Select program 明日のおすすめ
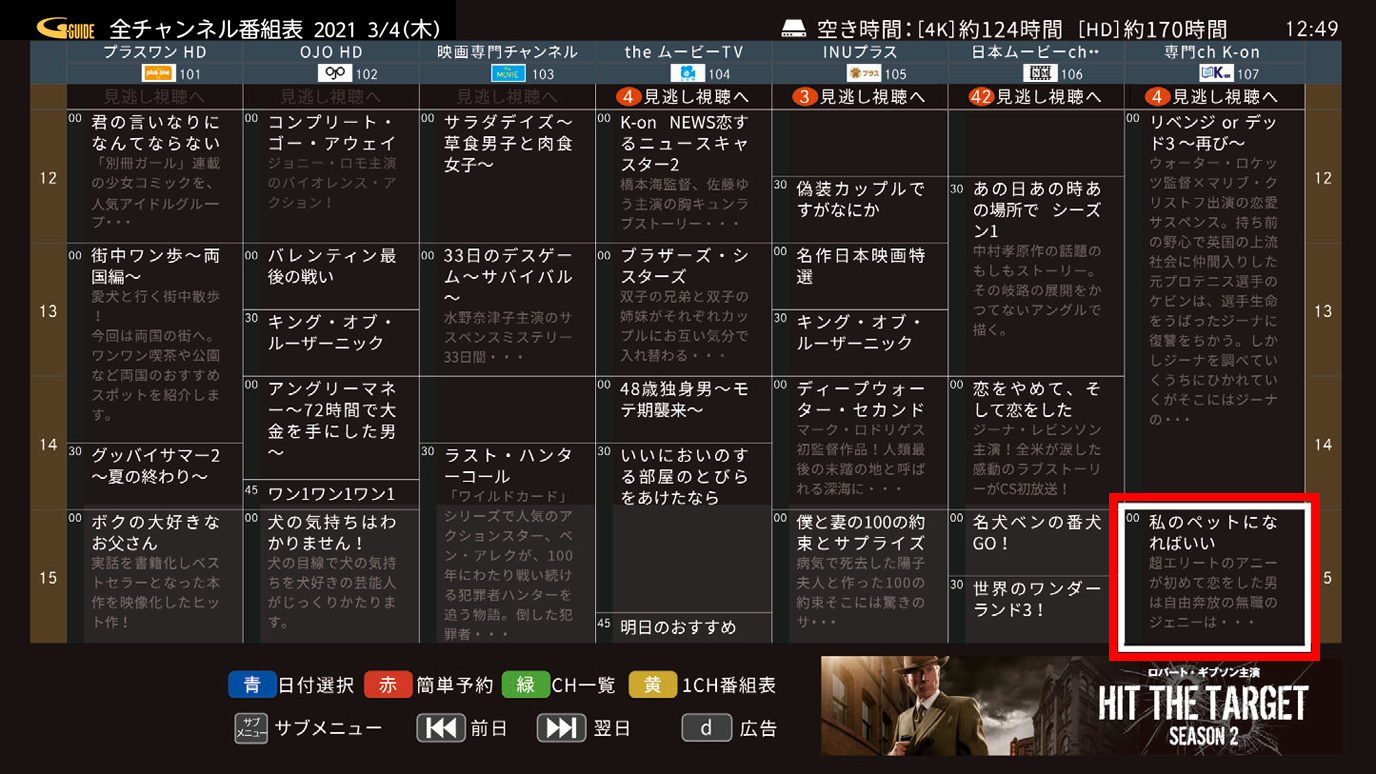The image size is (1376, 774). pos(684,627)
